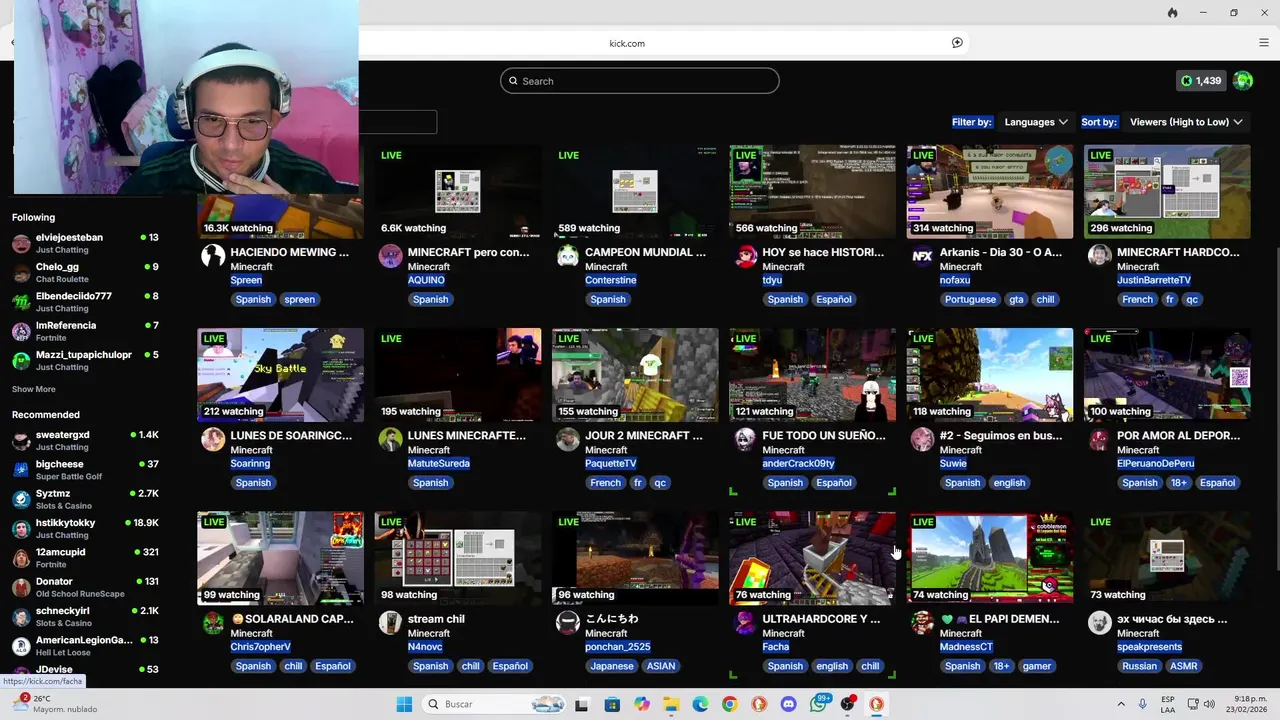Open the Languages filter dropdown

(x=1035, y=122)
